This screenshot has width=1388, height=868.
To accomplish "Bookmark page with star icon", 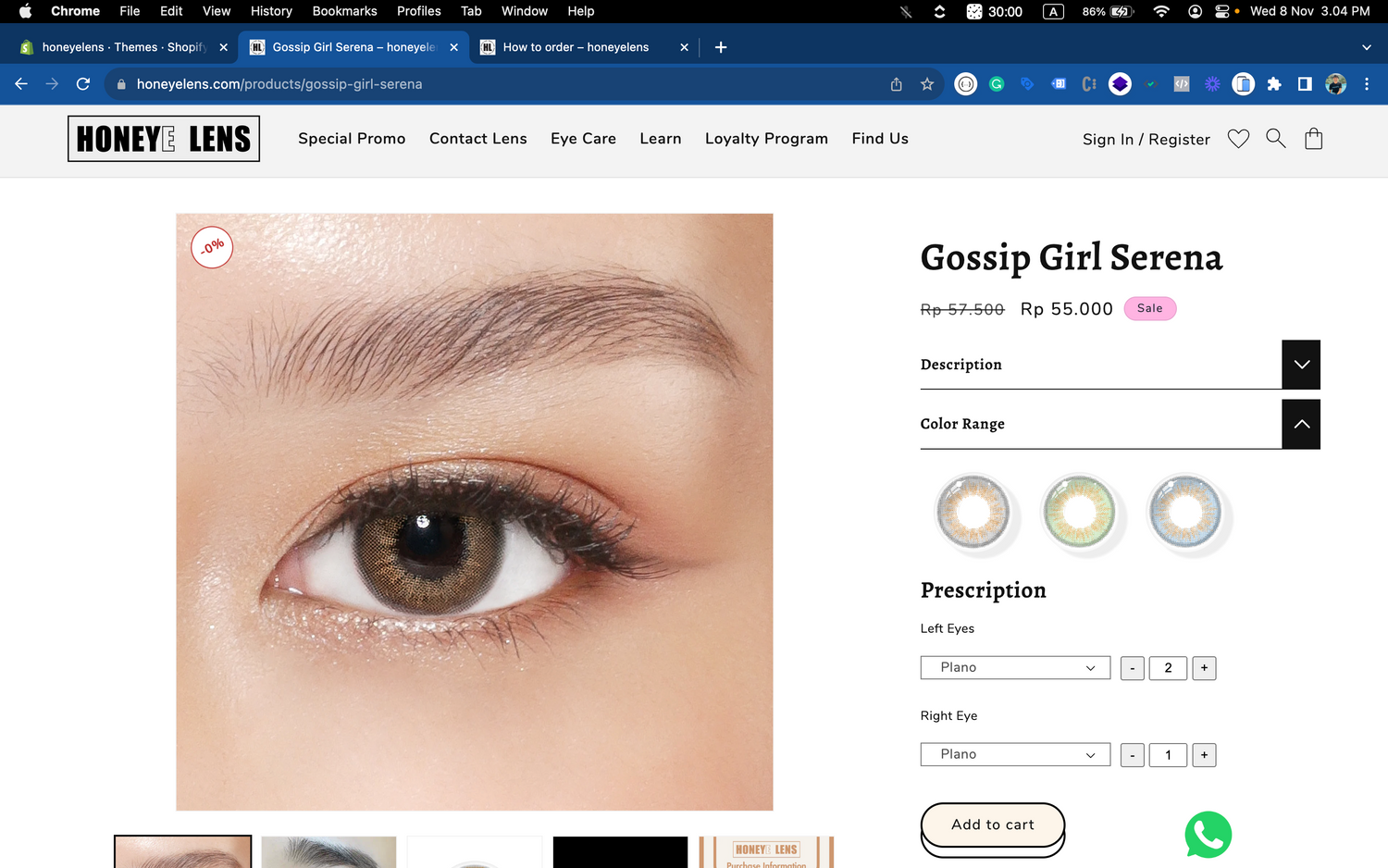I will (927, 84).
